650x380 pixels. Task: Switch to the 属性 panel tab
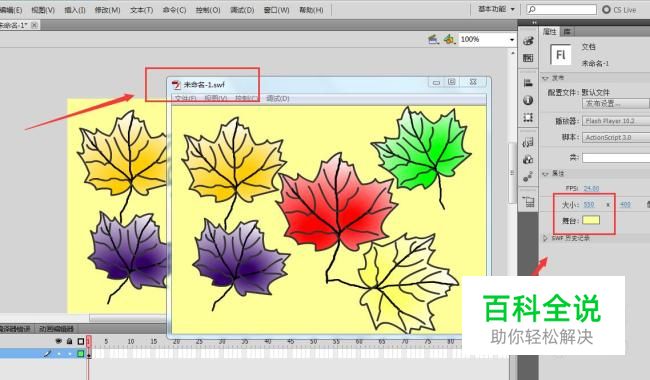coord(550,31)
